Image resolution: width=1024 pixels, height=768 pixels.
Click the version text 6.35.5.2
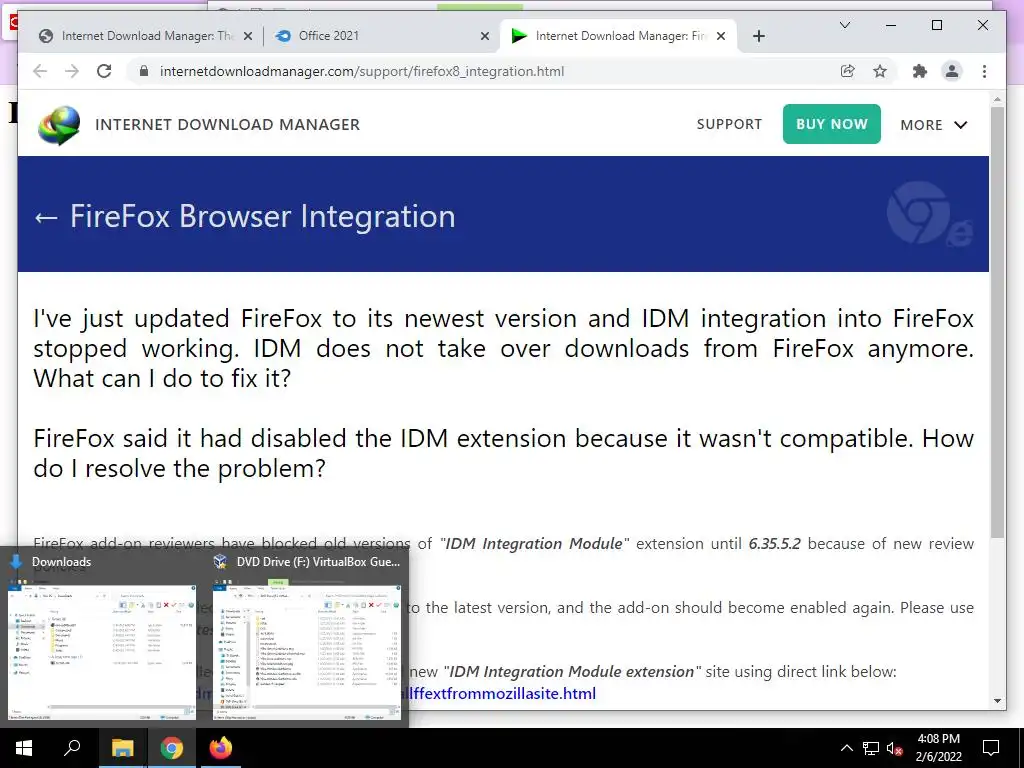pos(774,543)
